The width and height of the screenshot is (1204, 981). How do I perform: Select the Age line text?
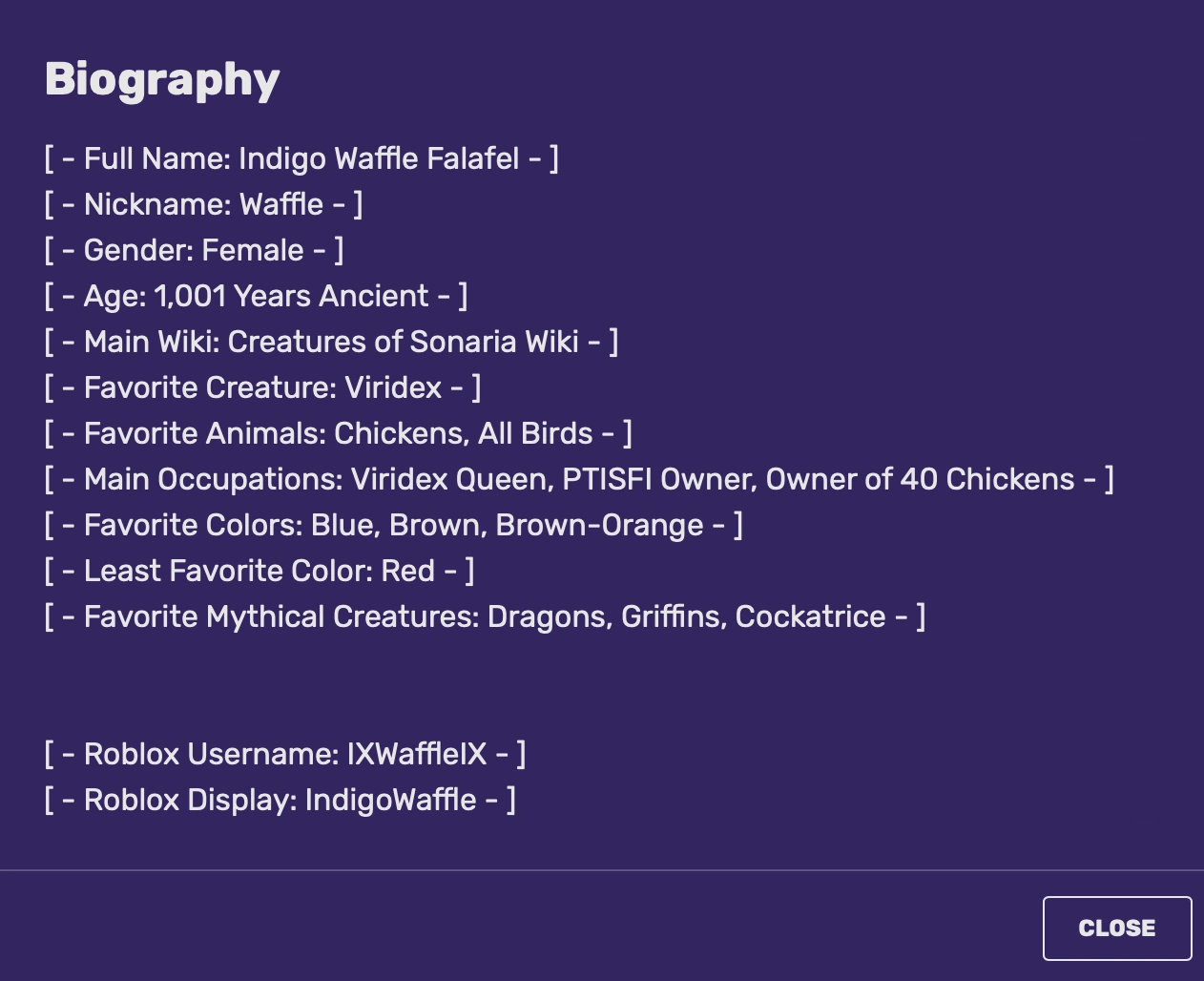point(255,296)
